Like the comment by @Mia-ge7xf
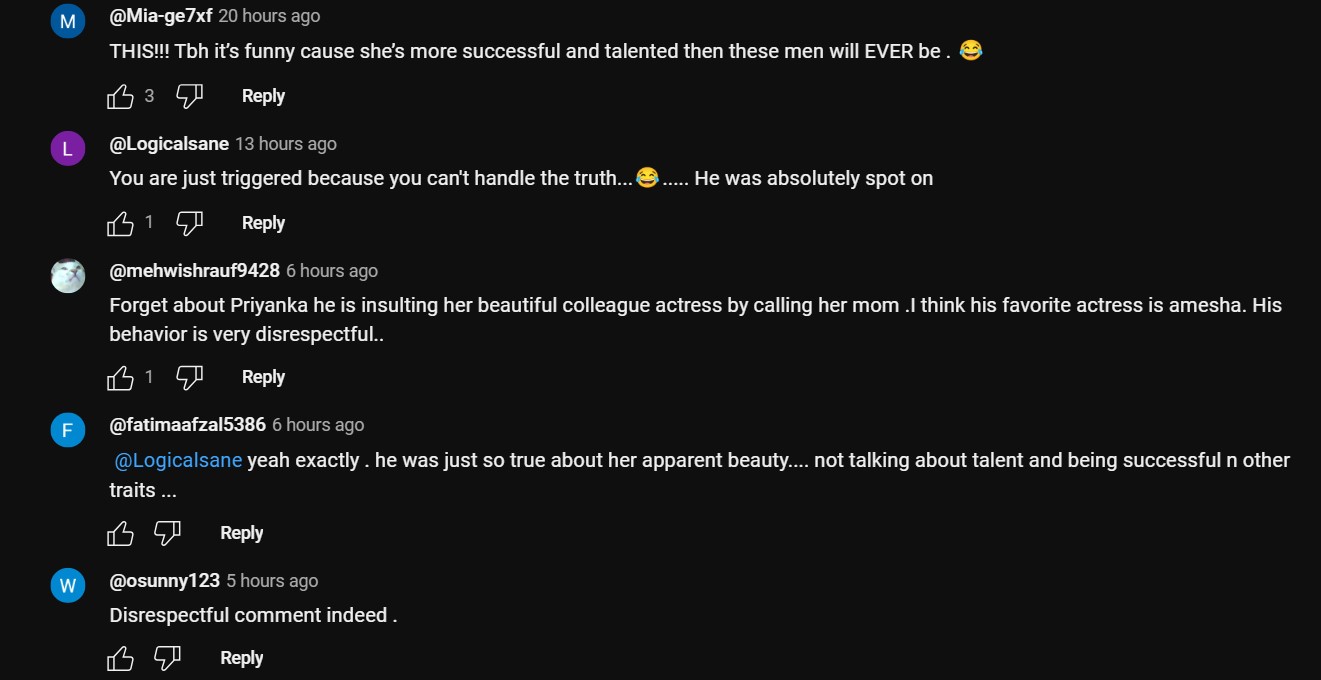1321x680 pixels. pyautogui.click(x=120, y=96)
